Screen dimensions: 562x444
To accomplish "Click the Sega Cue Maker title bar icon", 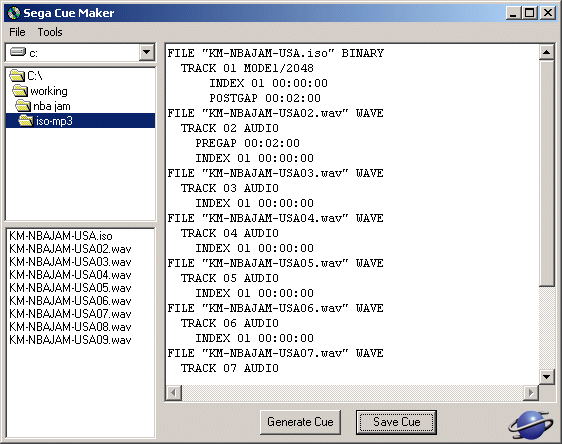I will coord(14,13).
